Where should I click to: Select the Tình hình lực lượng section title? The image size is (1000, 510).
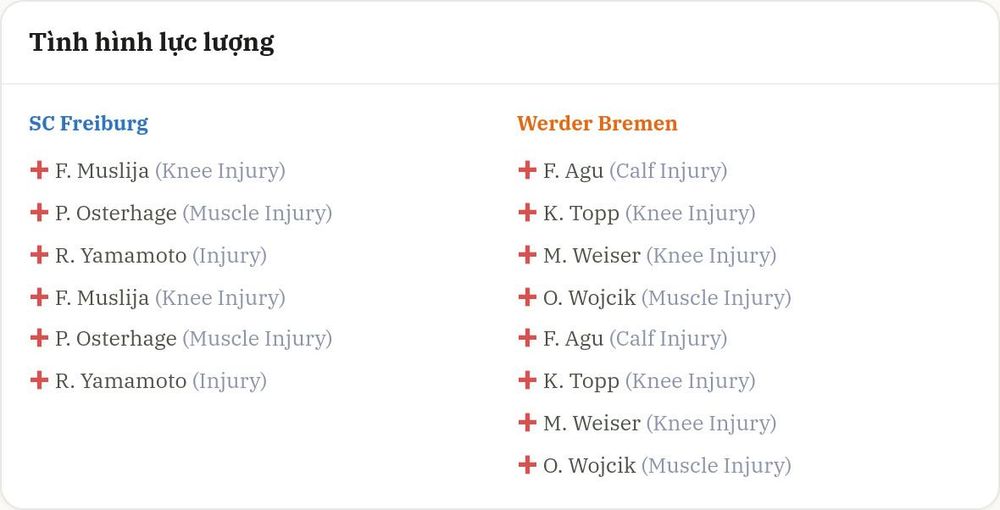click(x=152, y=43)
